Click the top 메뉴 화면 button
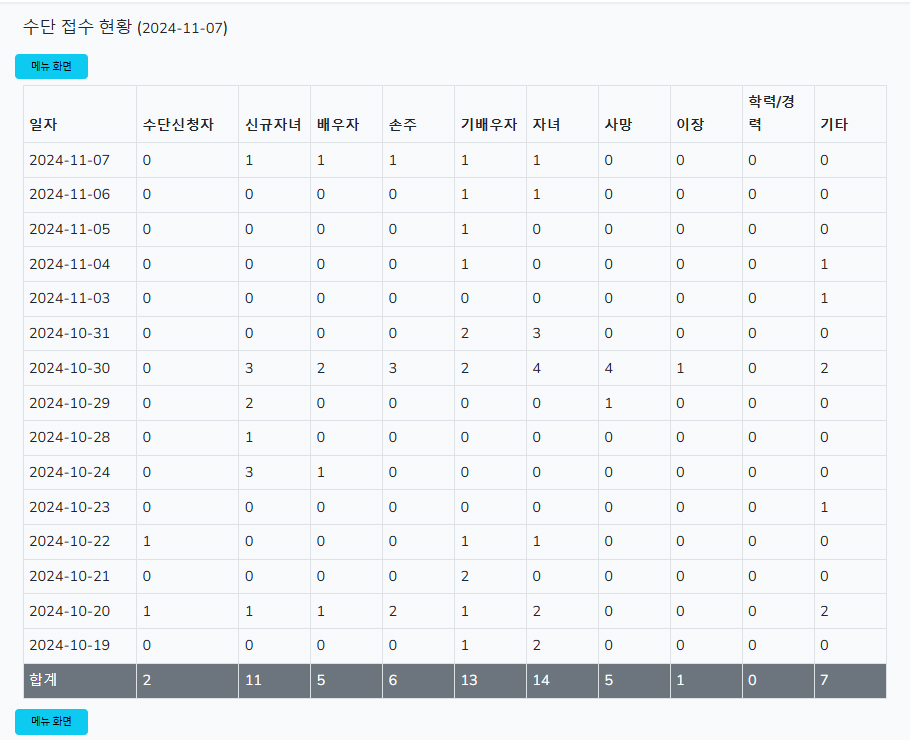The image size is (910, 740). (x=51, y=67)
